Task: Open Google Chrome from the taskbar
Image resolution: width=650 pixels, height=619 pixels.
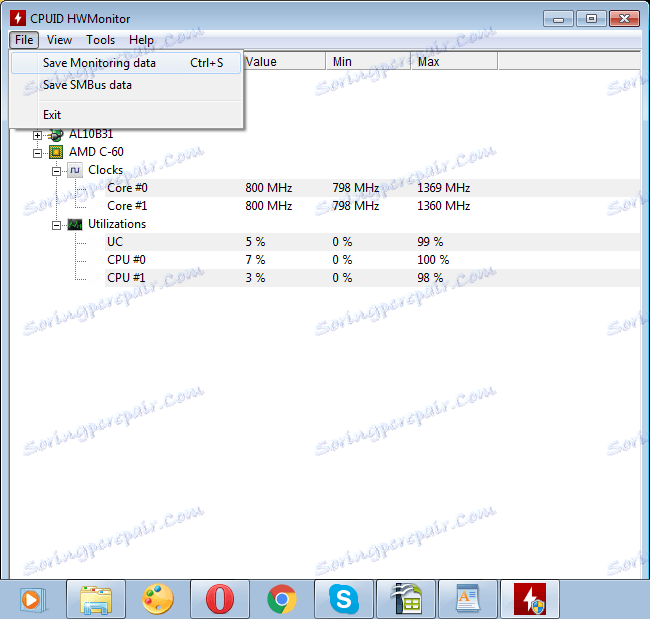Action: click(x=282, y=600)
